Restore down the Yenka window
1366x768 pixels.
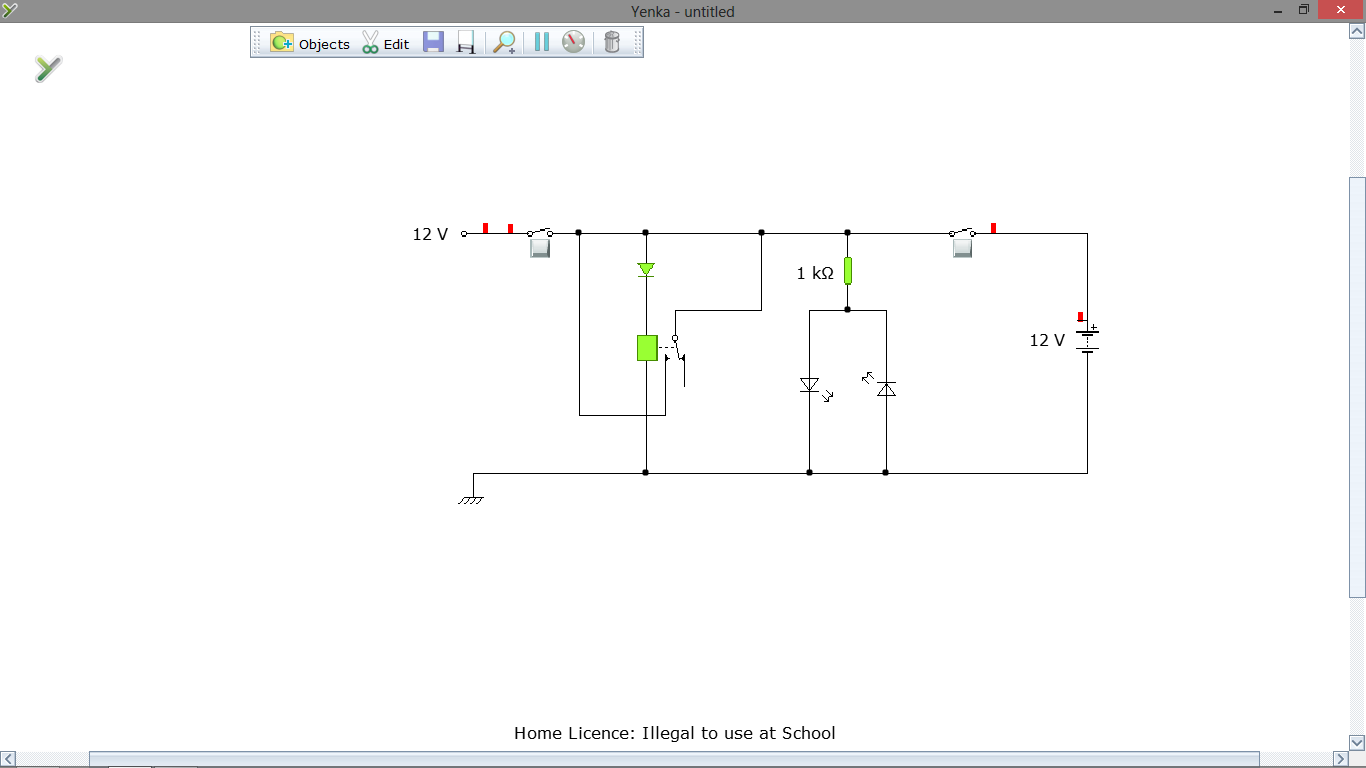click(1304, 10)
